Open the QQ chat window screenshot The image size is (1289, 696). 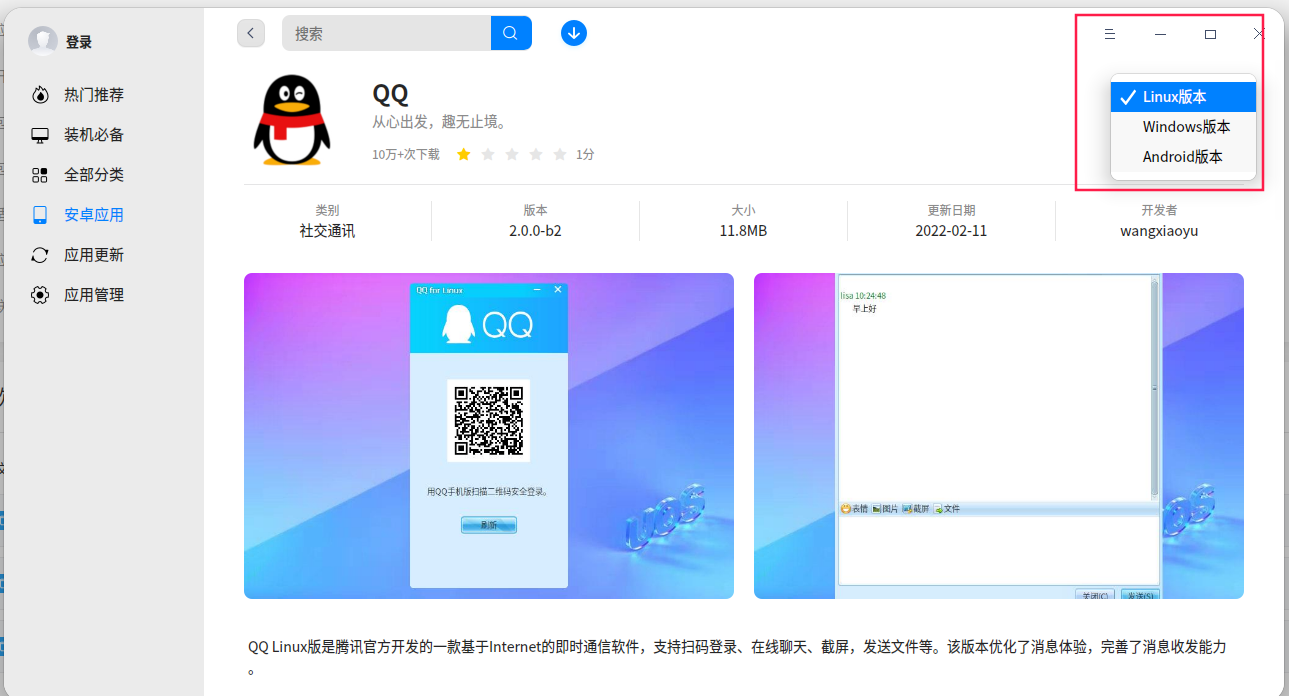point(999,436)
